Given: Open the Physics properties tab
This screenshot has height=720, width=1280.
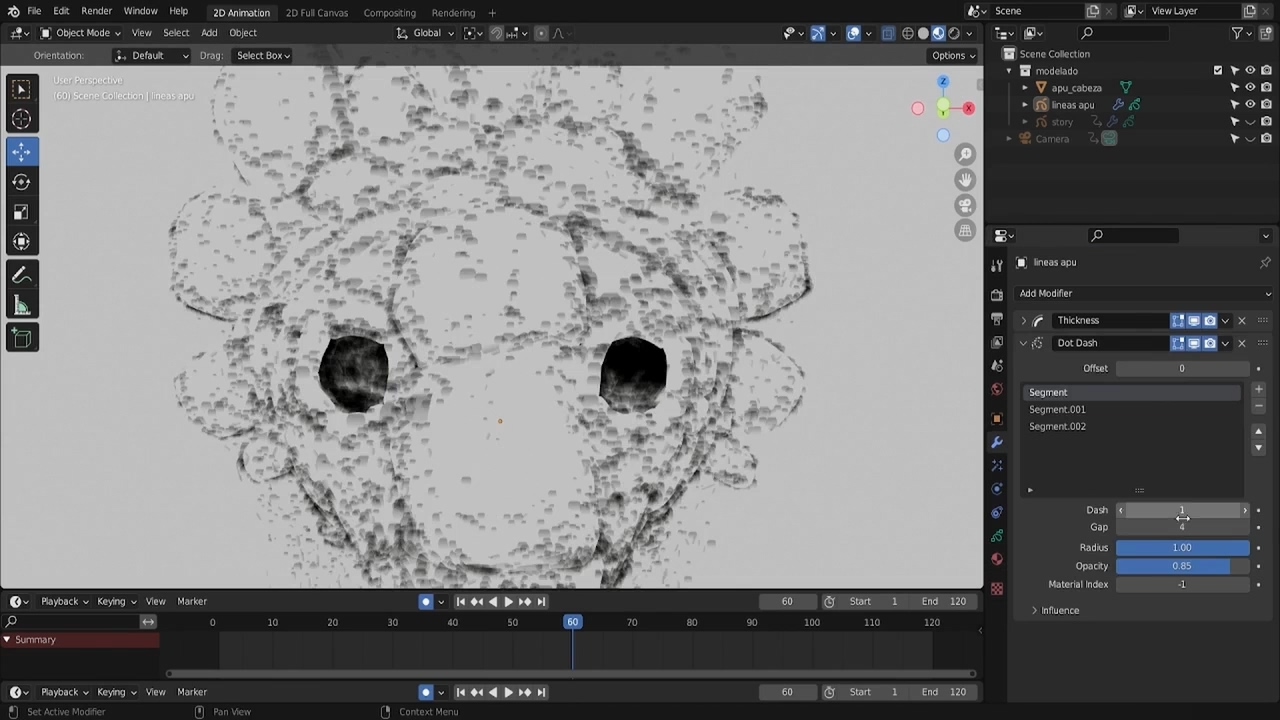Looking at the screenshot, I should tap(997, 489).
